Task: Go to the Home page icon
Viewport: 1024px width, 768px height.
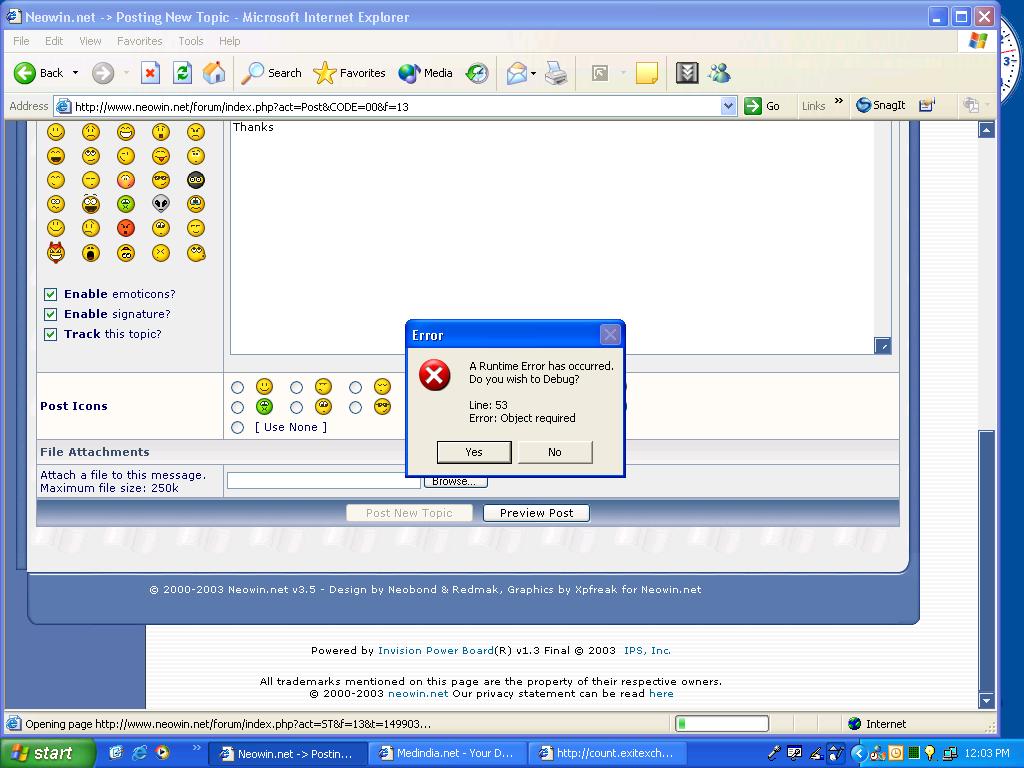Action: pos(214,73)
